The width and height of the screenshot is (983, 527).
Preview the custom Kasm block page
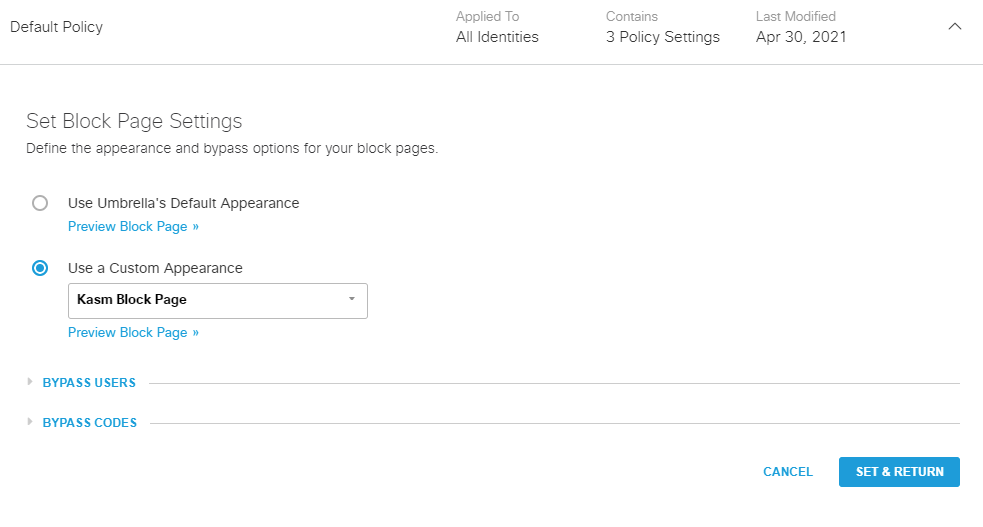pos(133,333)
